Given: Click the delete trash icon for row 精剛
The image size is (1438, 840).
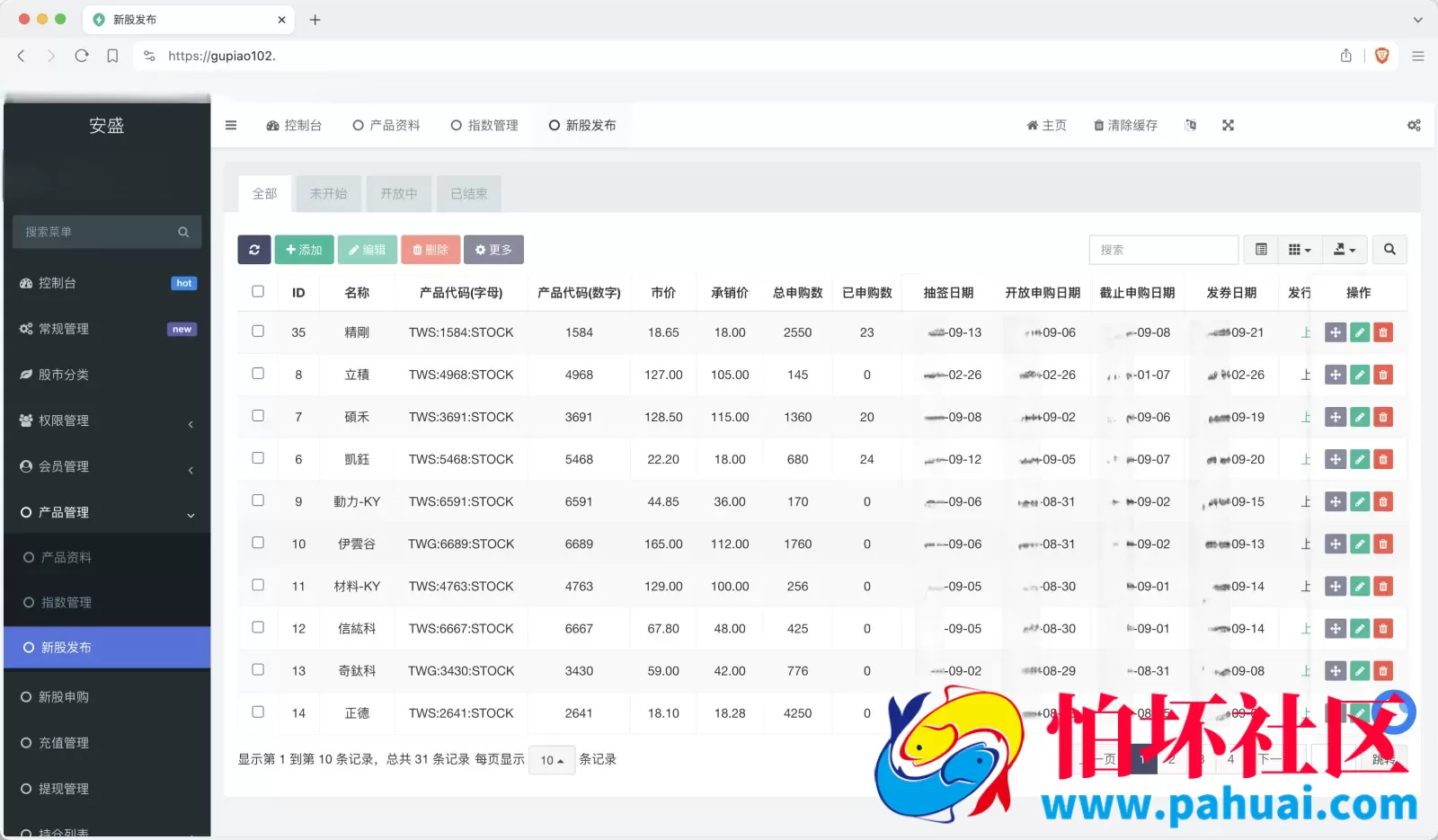Looking at the screenshot, I should pos(1383,332).
